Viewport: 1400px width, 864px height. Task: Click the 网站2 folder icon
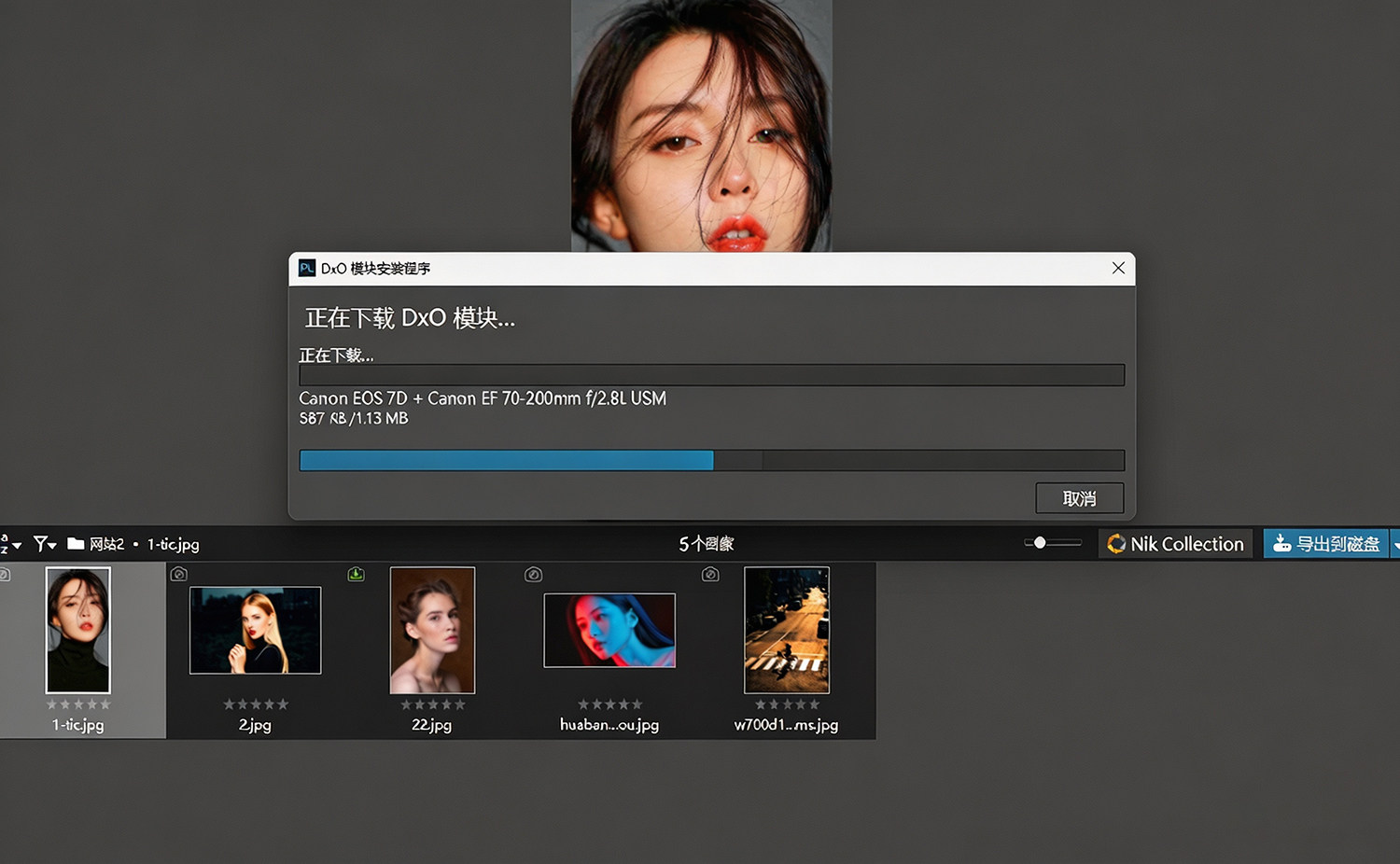click(76, 544)
